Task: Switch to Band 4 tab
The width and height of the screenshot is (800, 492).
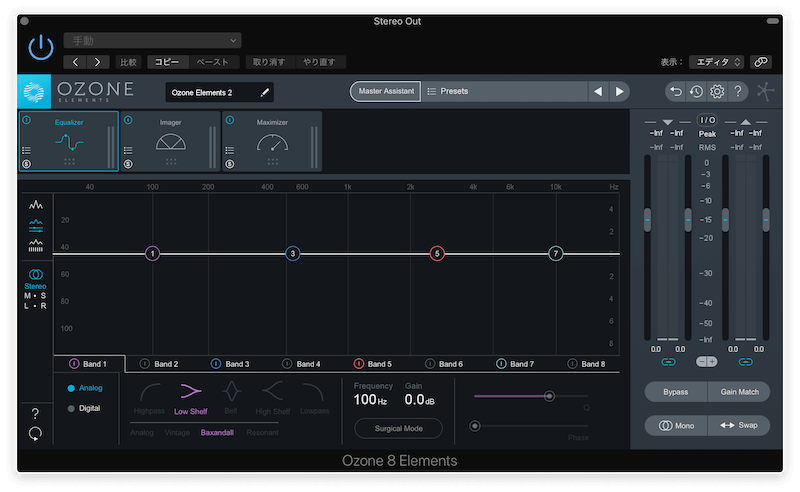Action: 302,364
